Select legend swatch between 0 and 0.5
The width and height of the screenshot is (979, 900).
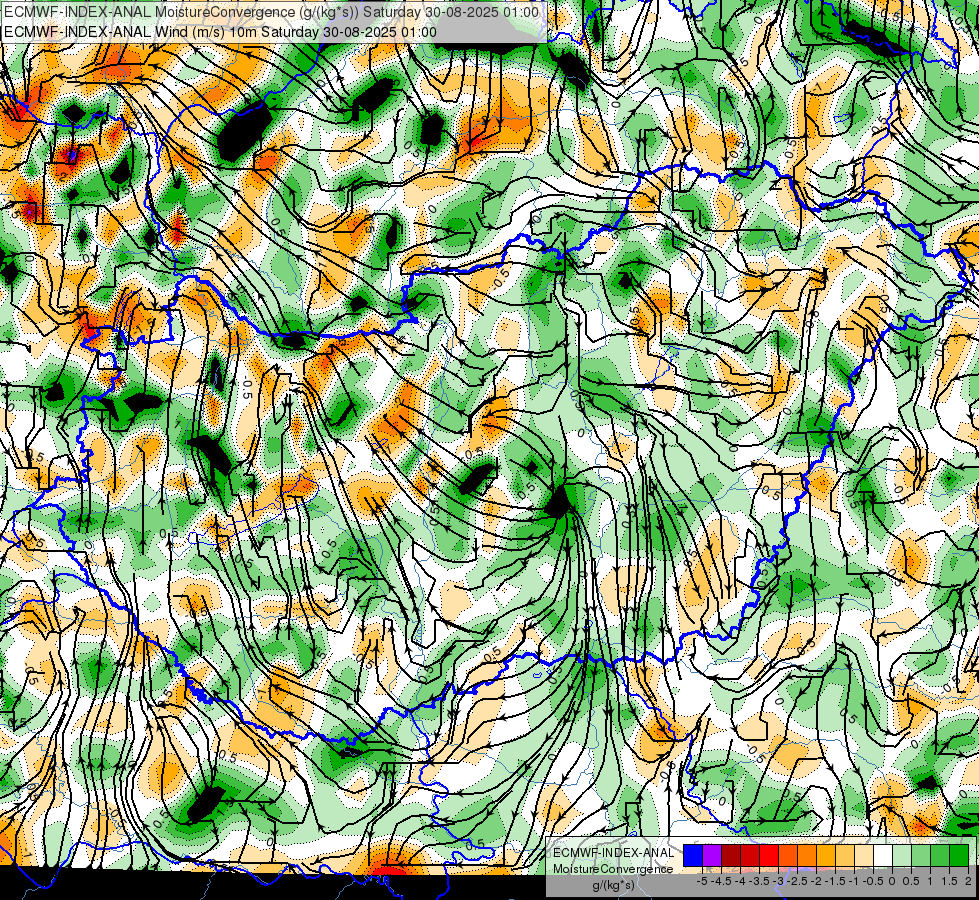[902, 856]
